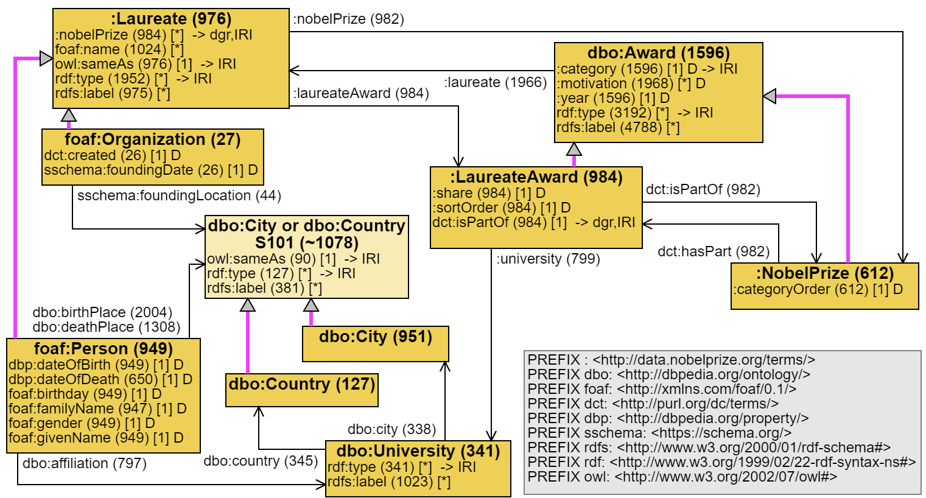This screenshot has width=926, height=498.
Task: Click the subclass triangle above dbo:City's pink line
Action: (310, 305)
